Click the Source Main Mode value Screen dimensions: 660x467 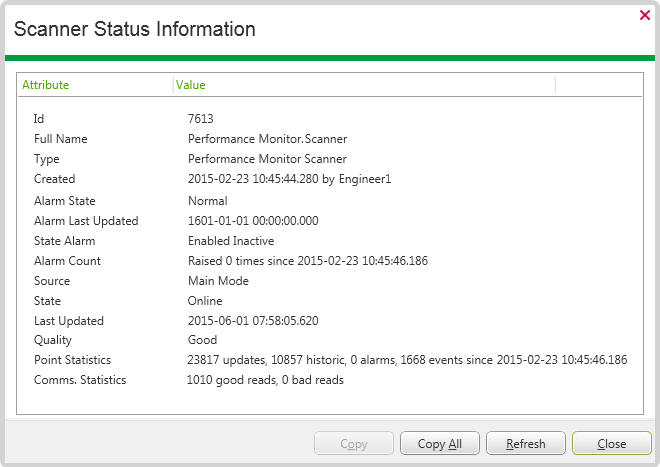pos(218,281)
